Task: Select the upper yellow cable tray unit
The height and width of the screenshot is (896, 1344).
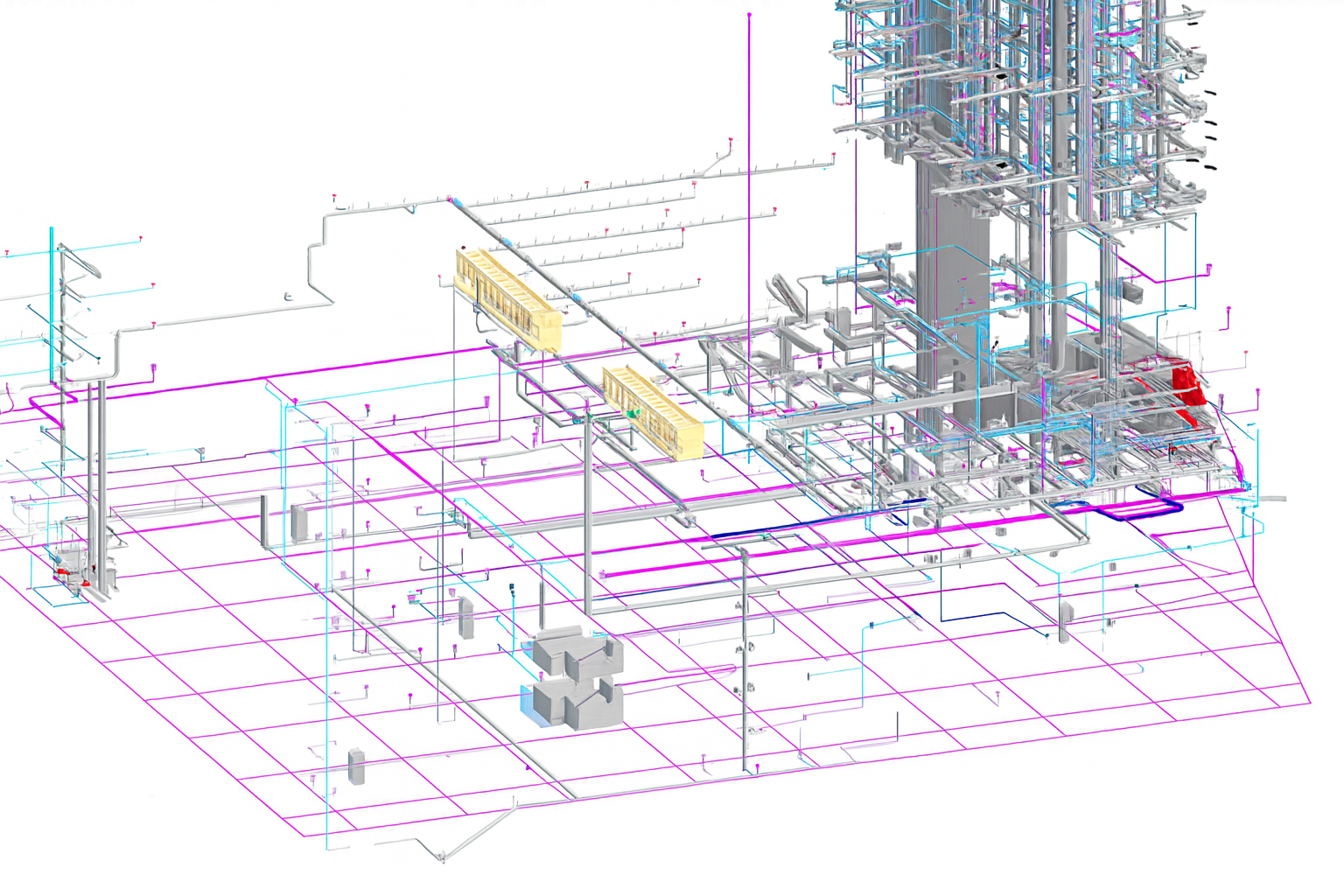Action: point(507,297)
